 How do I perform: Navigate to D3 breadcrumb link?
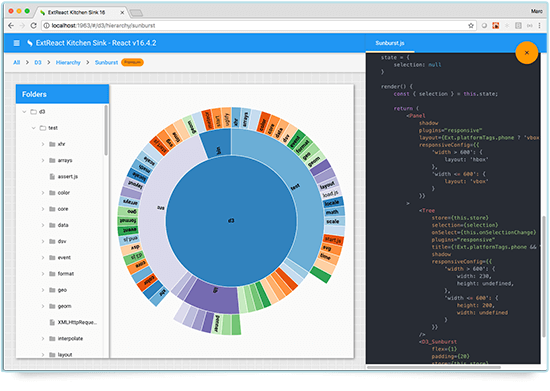[38, 62]
